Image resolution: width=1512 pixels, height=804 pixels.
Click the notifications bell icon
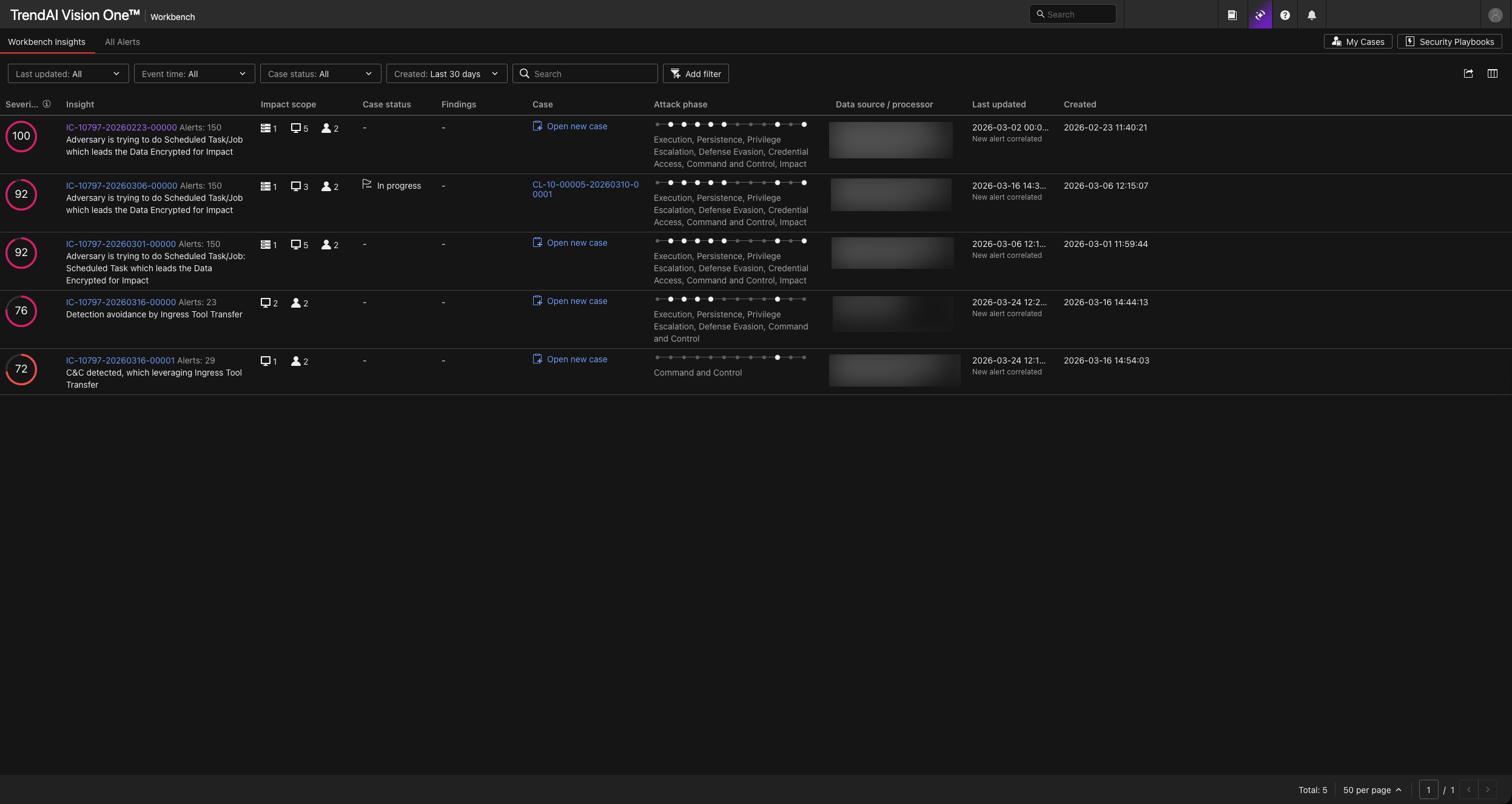(x=1311, y=15)
